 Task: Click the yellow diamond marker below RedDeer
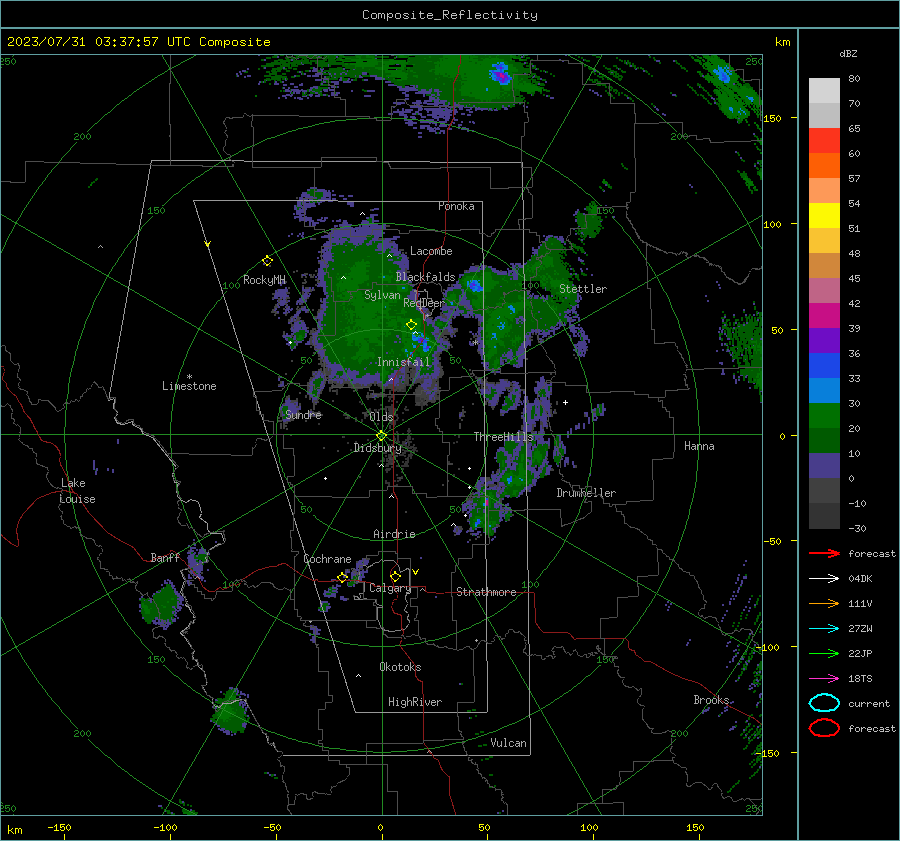(x=411, y=325)
